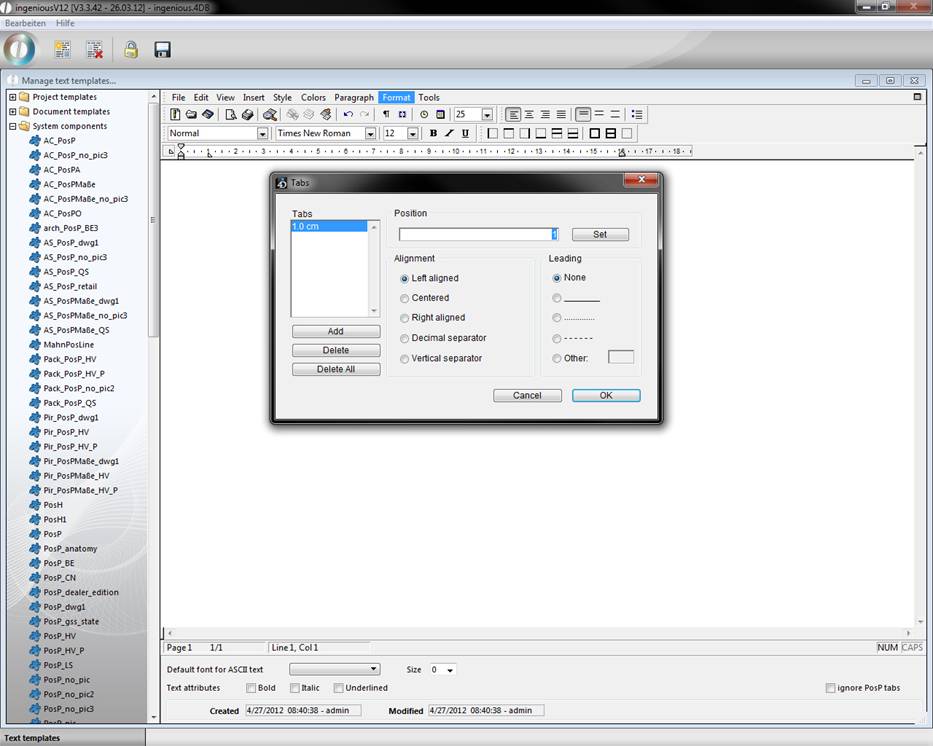Open the Paragraph menu
933x746 pixels.
pyautogui.click(x=353, y=97)
